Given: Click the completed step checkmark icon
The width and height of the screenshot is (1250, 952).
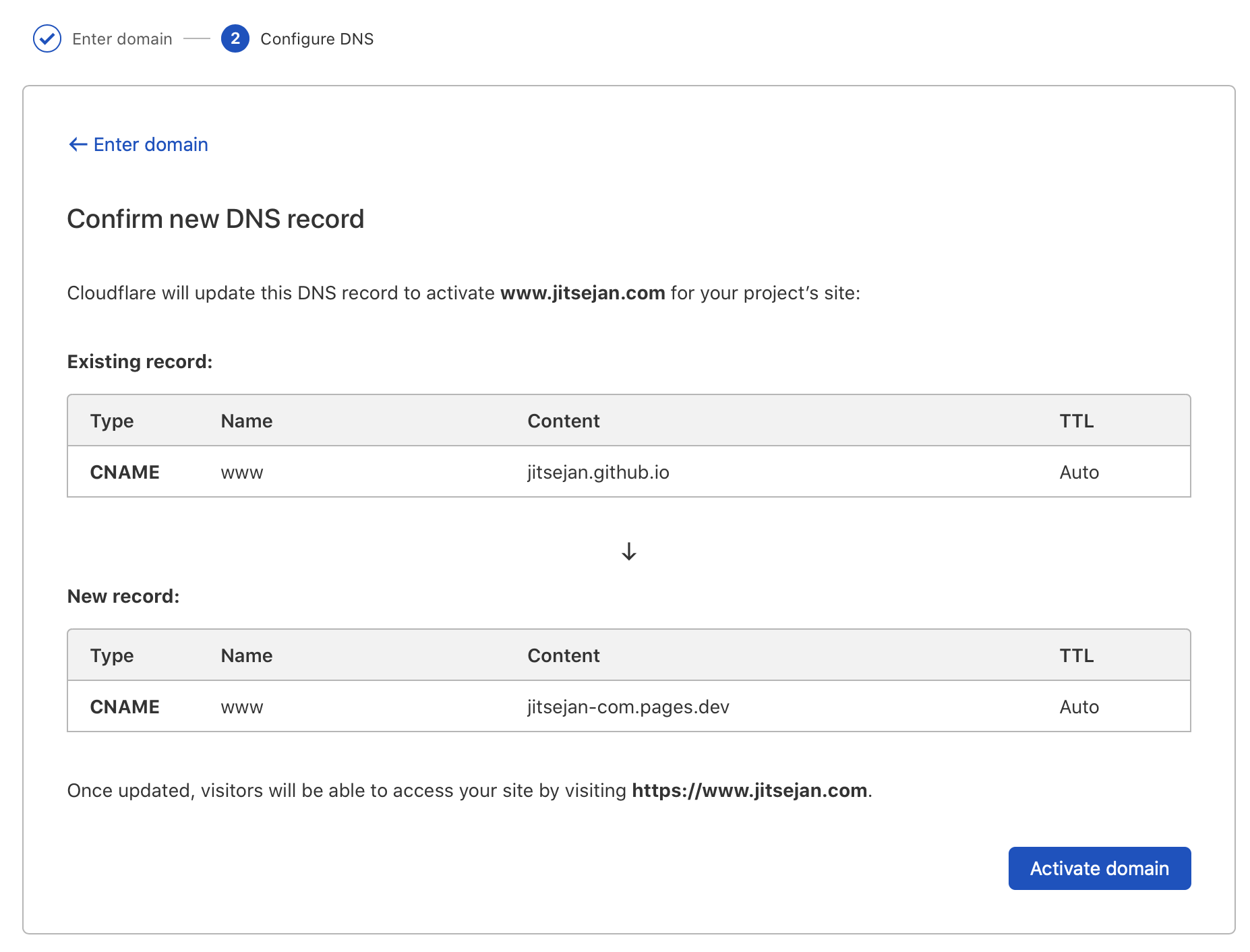Looking at the screenshot, I should pyautogui.click(x=47, y=38).
